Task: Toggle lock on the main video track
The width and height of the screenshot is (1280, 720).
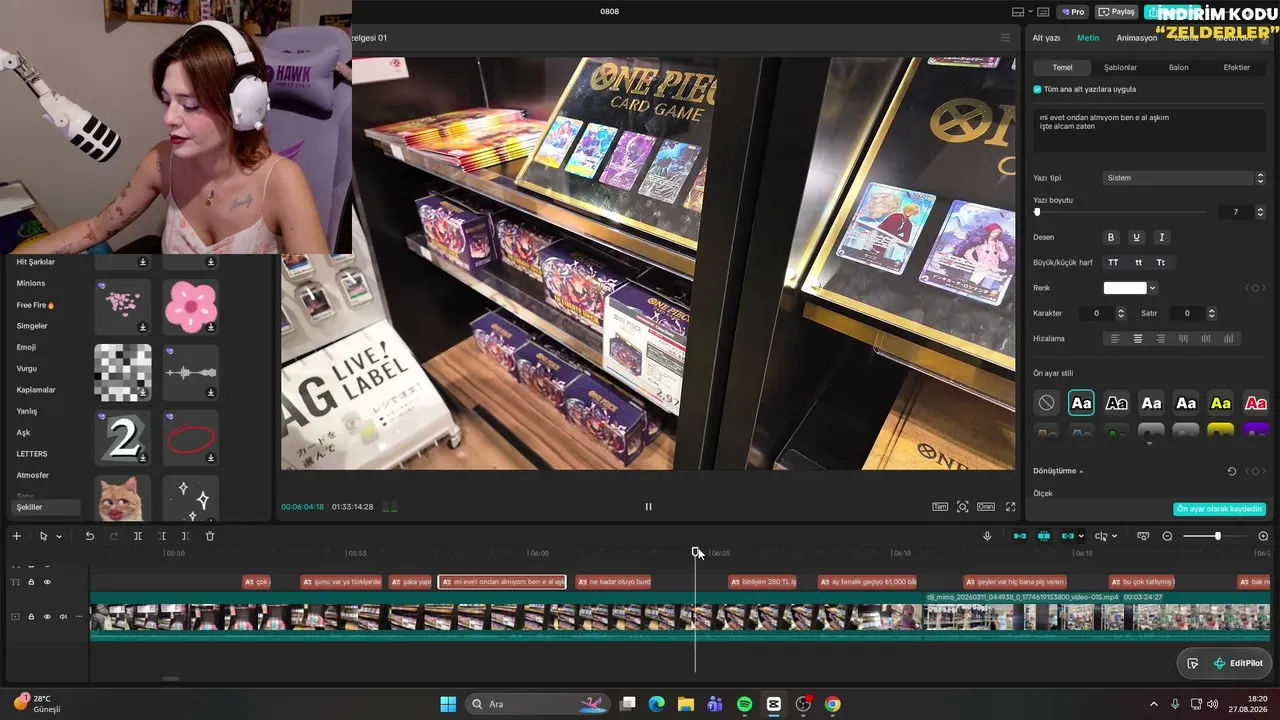Action: click(31, 617)
